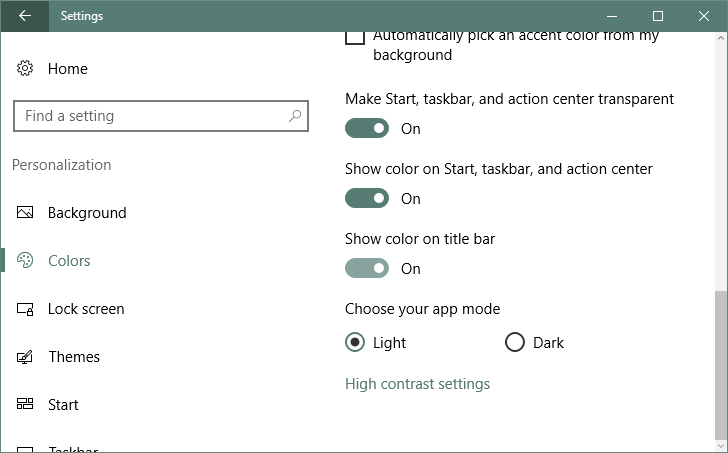Open Home via the gear icon
Screen dimensions: 728x453
click(25, 68)
